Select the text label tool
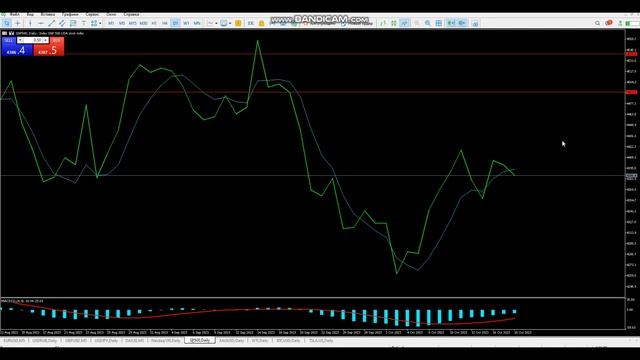Image resolution: width=640 pixels, height=360 pixels. point(84,23)
